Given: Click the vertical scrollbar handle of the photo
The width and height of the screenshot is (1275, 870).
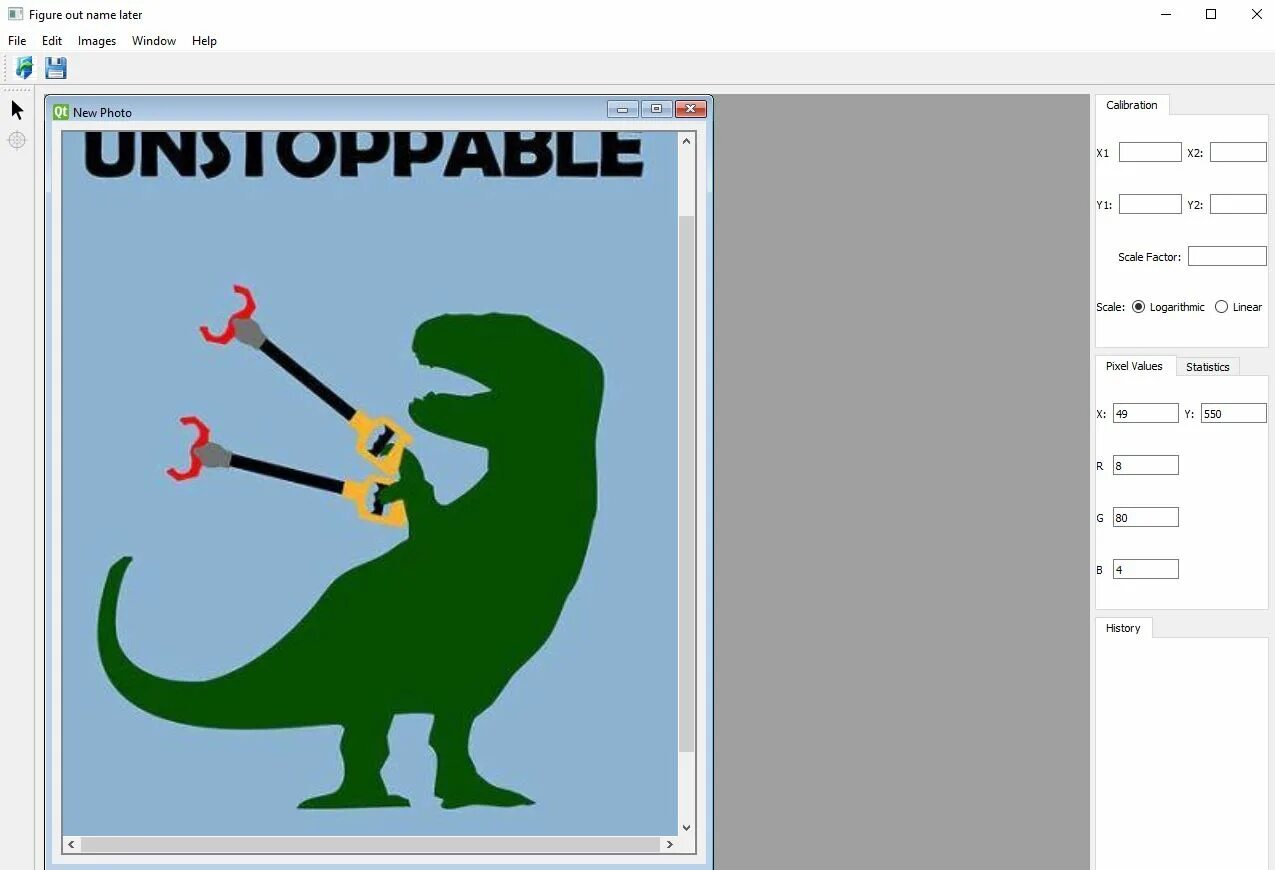Looking at the screenshot, I should 686,483.
